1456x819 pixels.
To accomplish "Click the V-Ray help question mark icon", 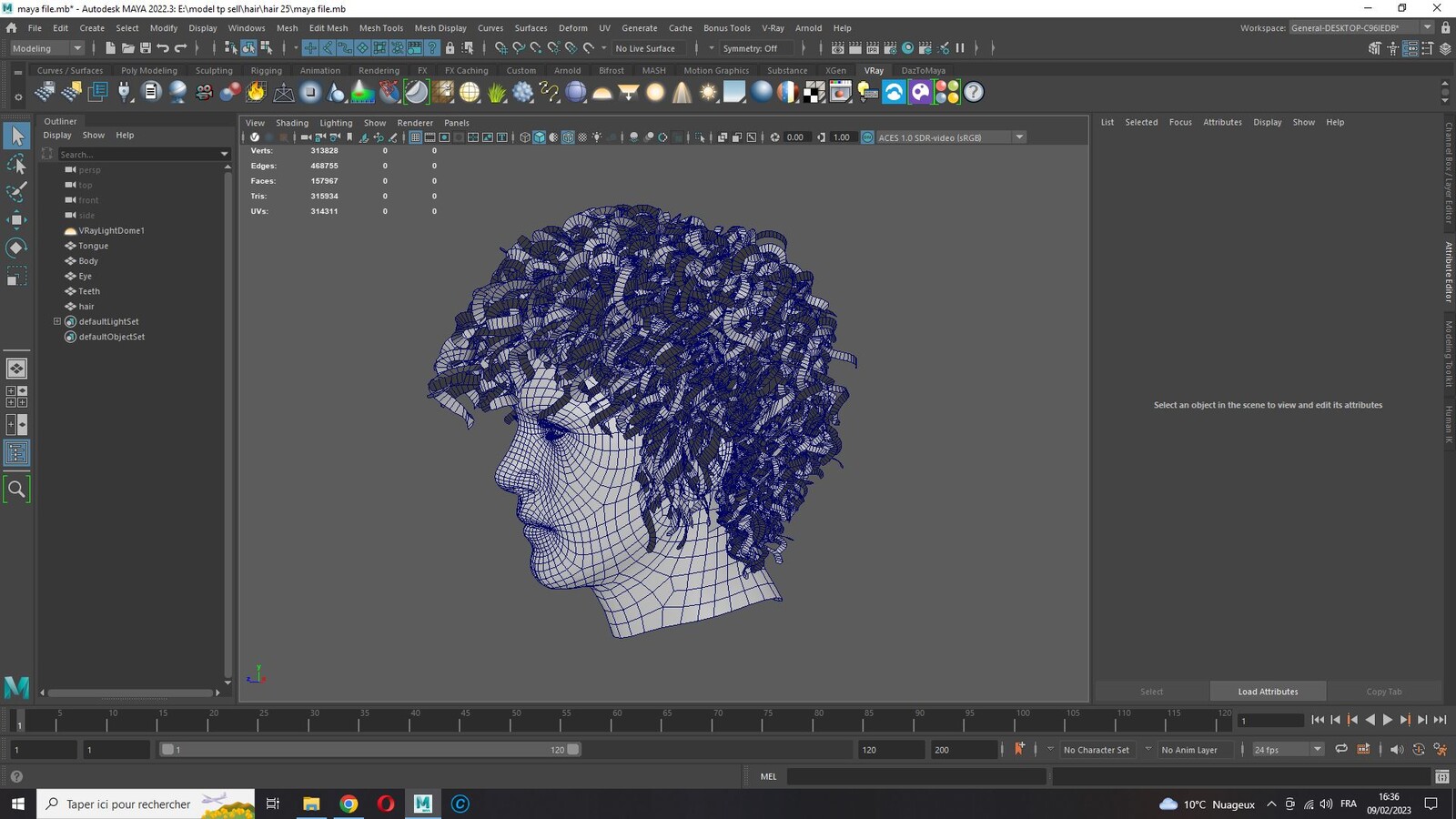I will point(974,92).
